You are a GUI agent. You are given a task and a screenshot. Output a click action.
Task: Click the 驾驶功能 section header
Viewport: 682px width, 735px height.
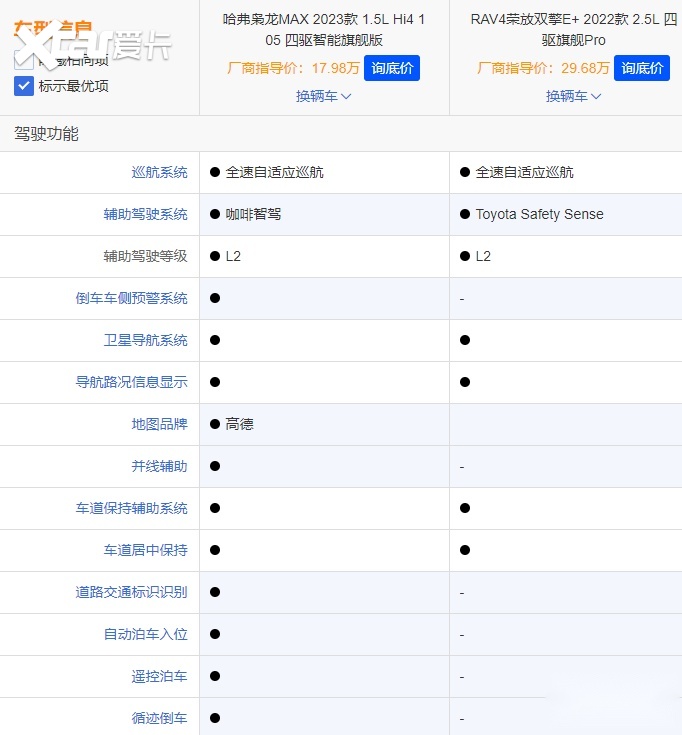46,133
